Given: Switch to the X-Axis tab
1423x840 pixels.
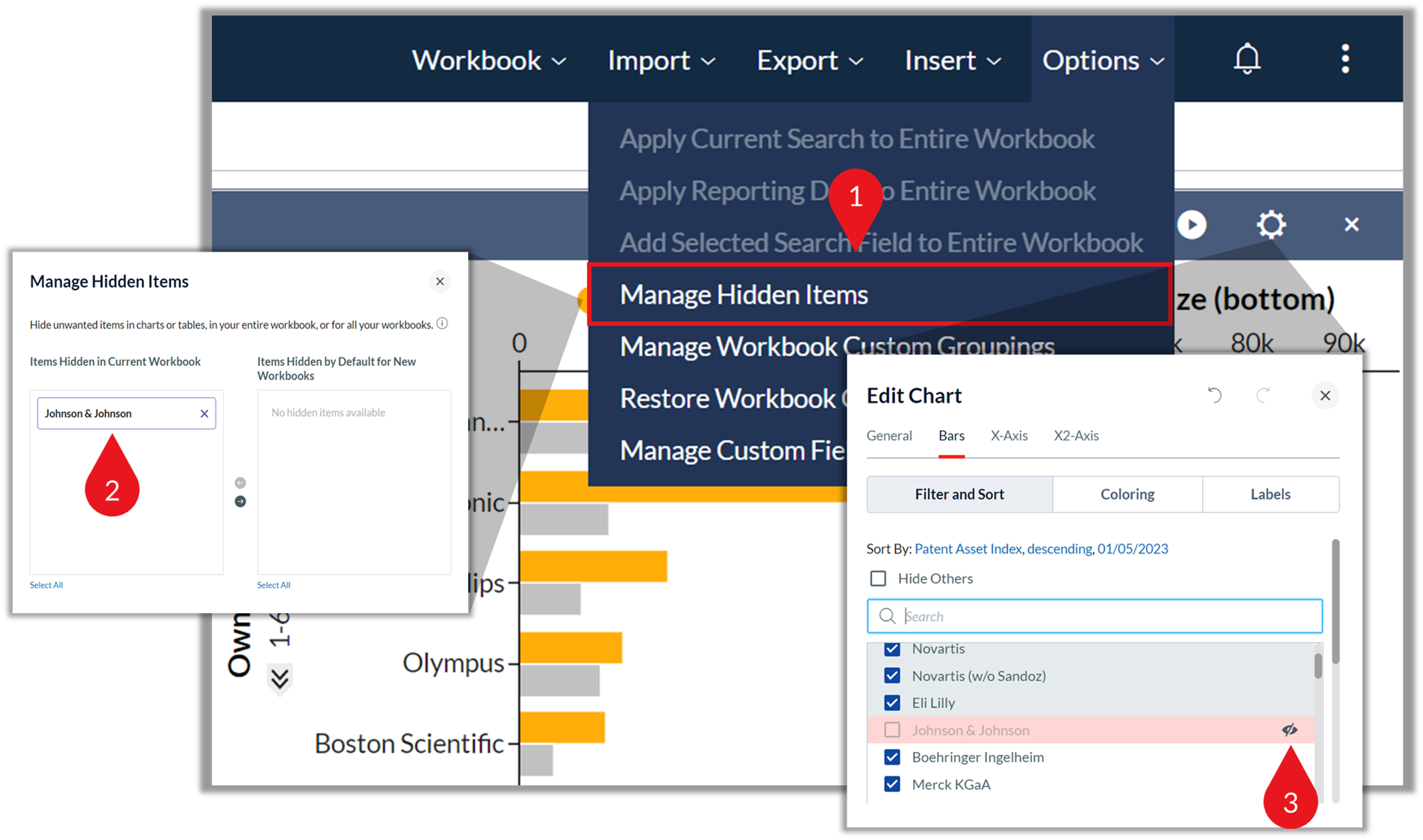Looking at the screenshot, I should click(1009, 435).
